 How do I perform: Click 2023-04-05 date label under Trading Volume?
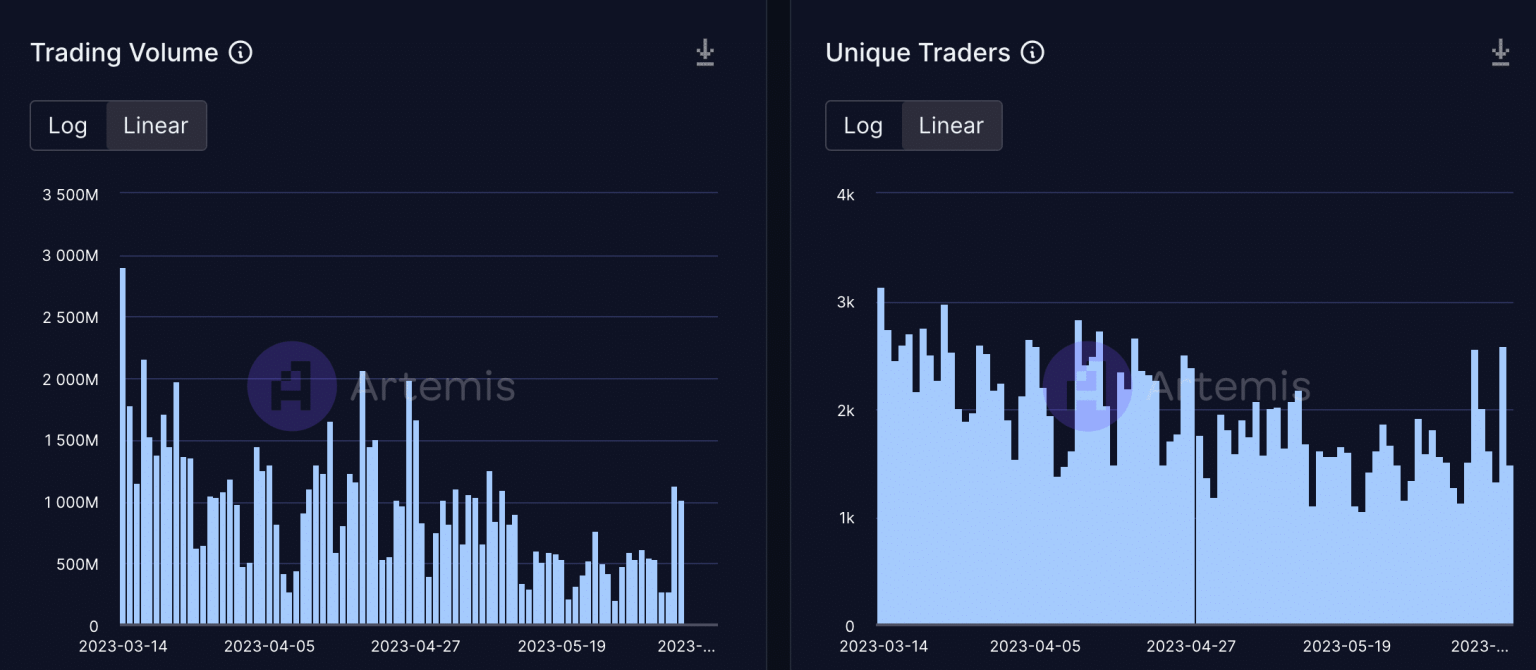[x=269, y=646]
